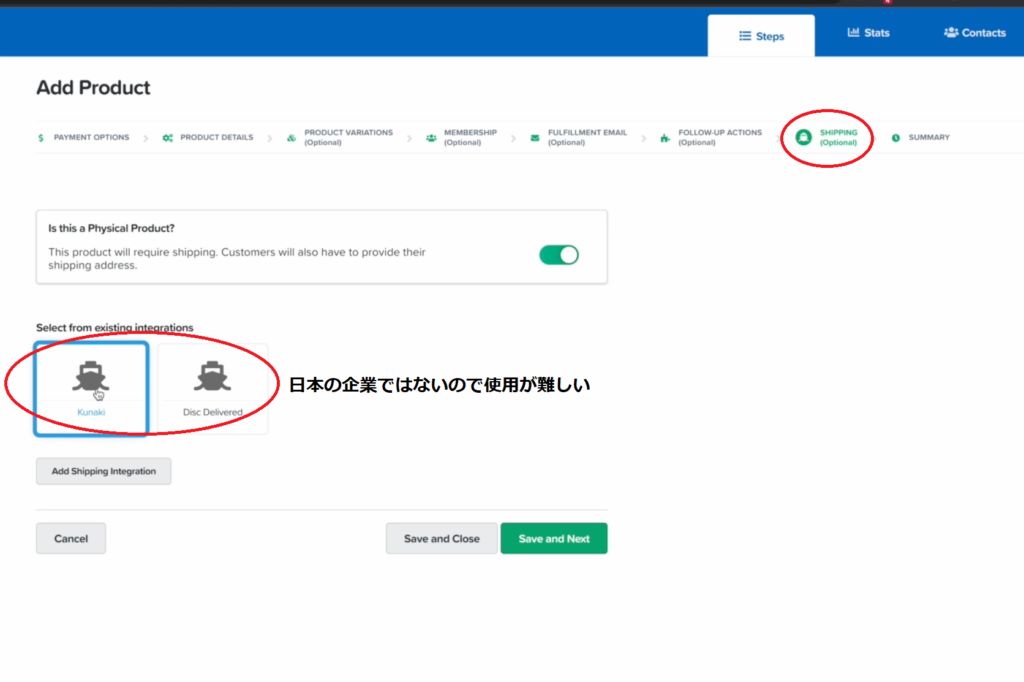Click Save and Close
The height and width of the screenshot is (682, 1024).
point(441,538)
